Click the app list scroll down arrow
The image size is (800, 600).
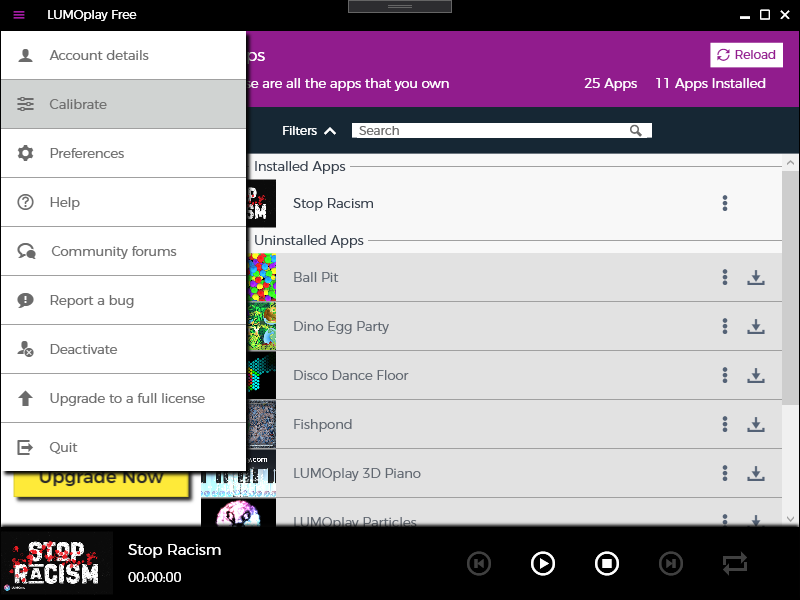click(790, 519)
